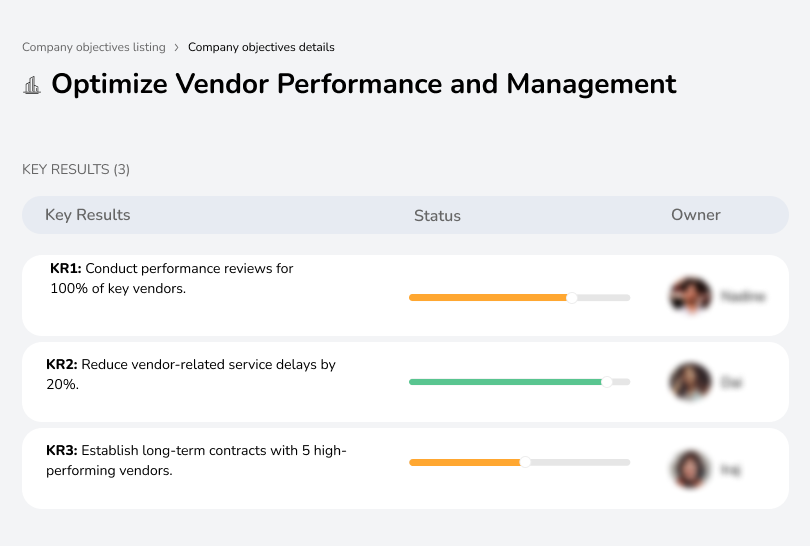Click the Key Results column header
This screenshot has height=546, width=810.
pyautogui.click(x=88, y=215)
